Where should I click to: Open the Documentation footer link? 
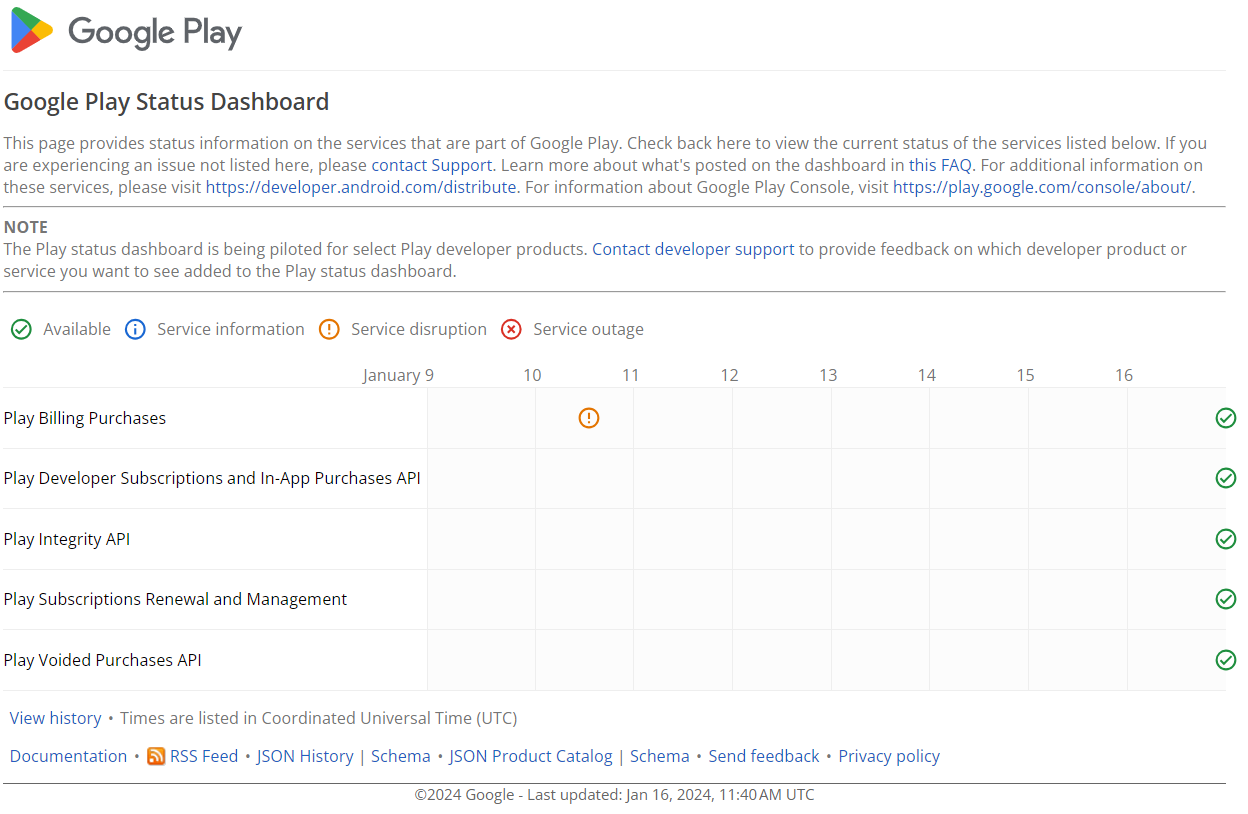[x=69, y=756]
